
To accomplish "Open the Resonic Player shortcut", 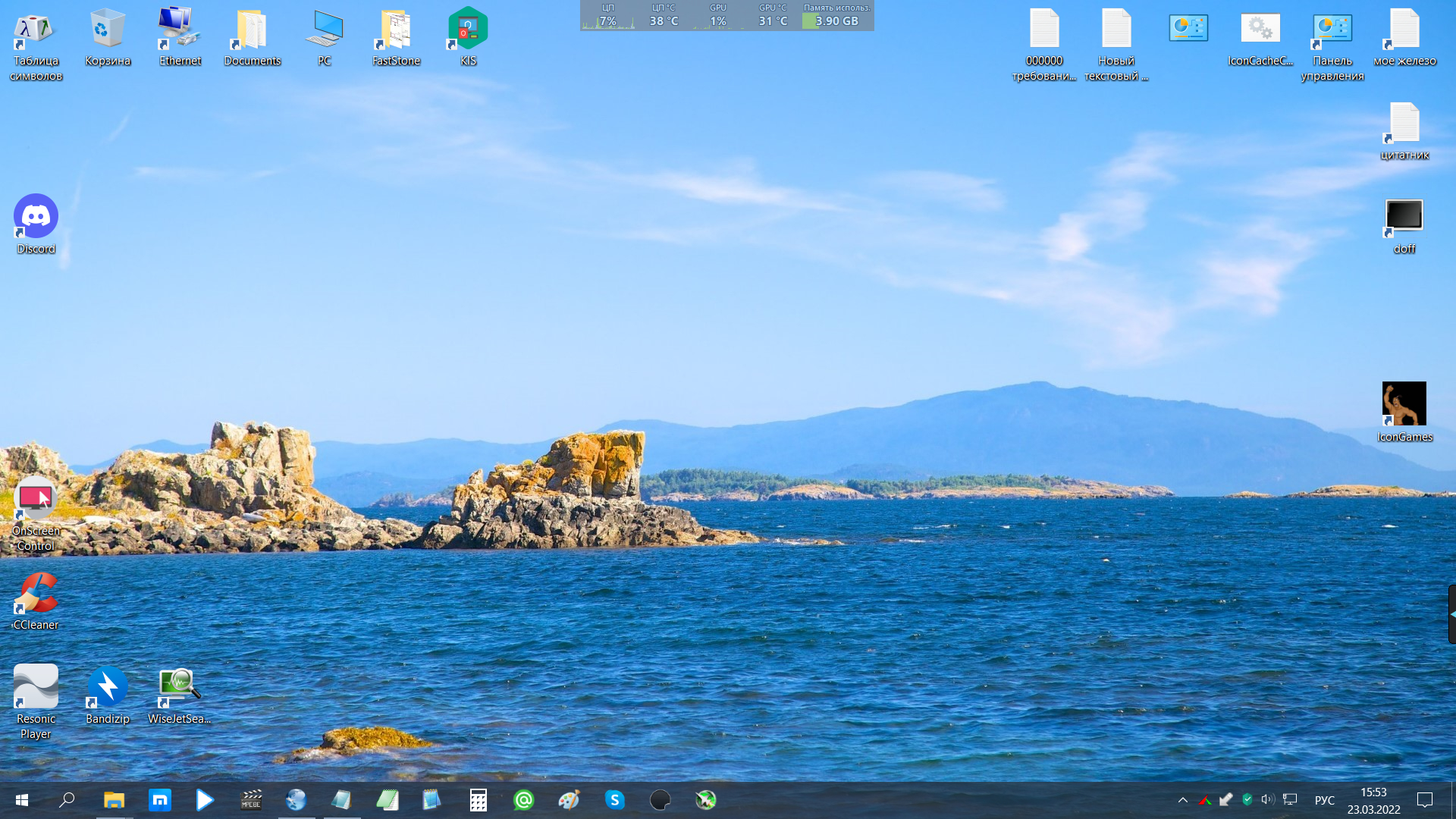I will click(x=36, y=687).
